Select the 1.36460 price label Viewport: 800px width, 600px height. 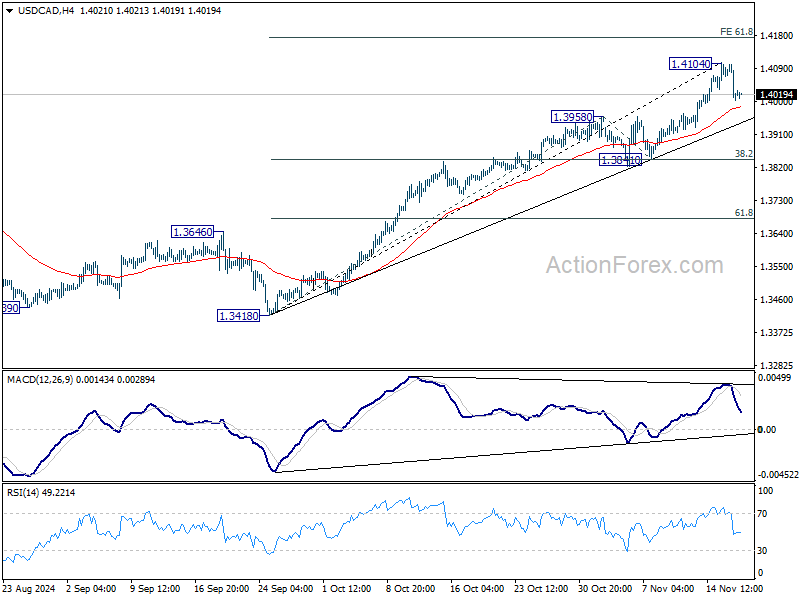[x=192, y=232]
